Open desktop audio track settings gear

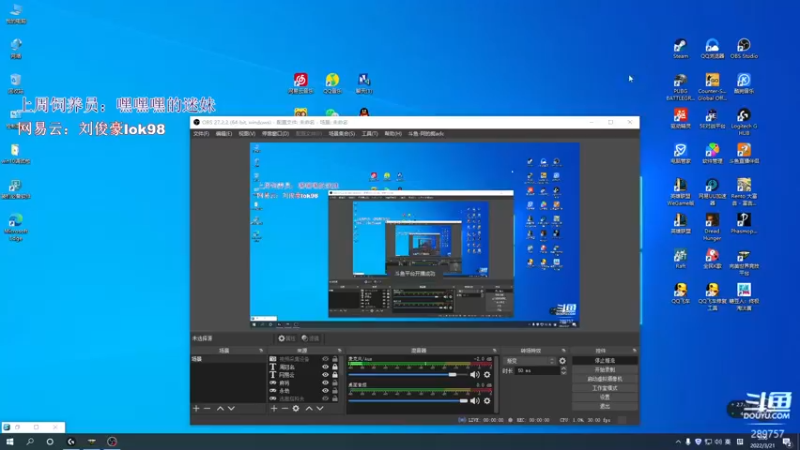[487, 401]
